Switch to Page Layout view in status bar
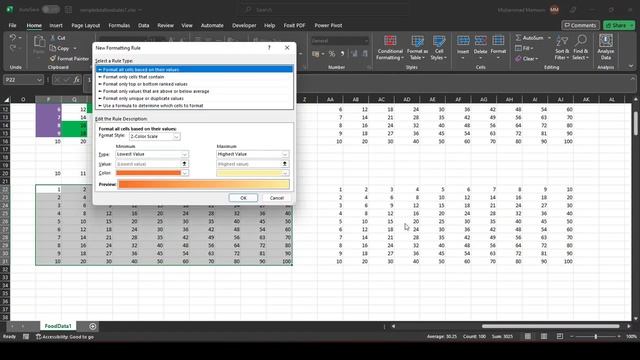The height and width of the screenshot is (360, 640). pyautogui.click(x=544, y=336)
